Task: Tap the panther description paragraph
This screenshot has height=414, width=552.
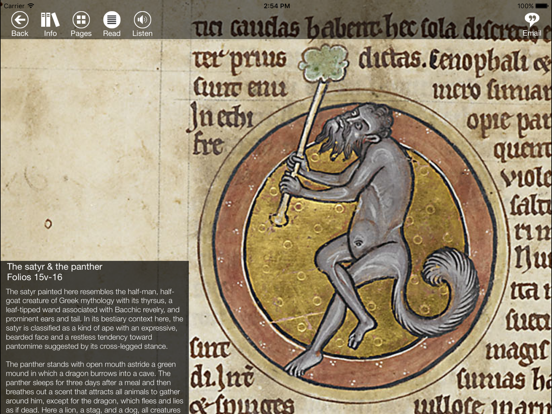Action: 94,387
